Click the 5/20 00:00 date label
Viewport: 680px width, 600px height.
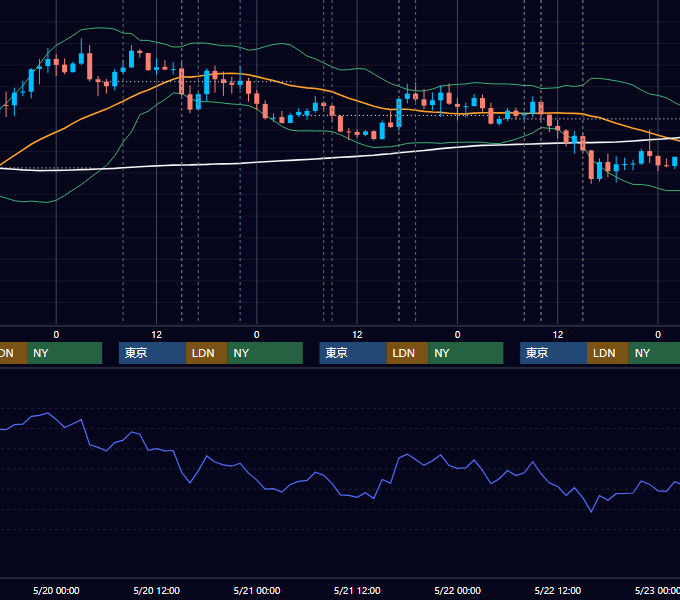(56, 590)
